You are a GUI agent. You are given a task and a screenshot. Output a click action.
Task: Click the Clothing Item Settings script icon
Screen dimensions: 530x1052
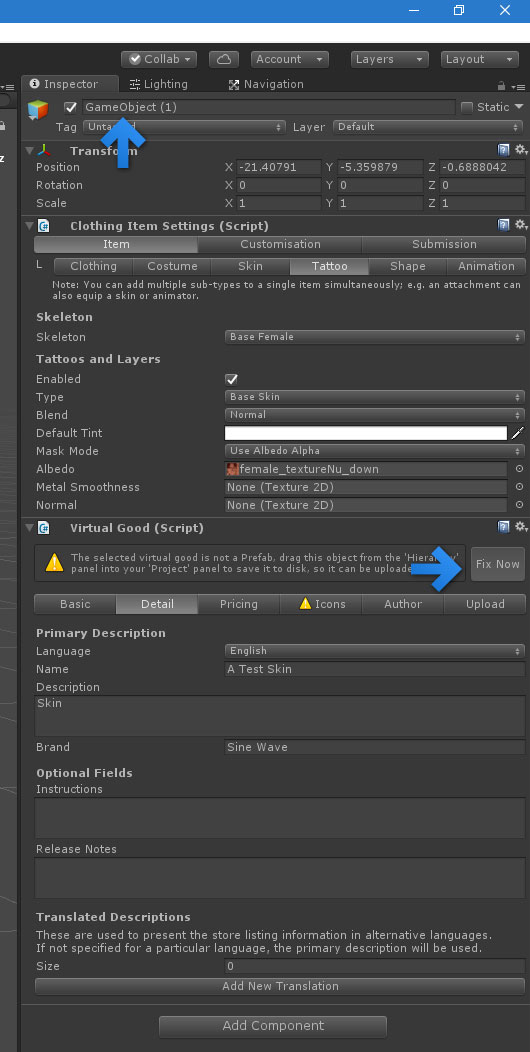(44, 225)
